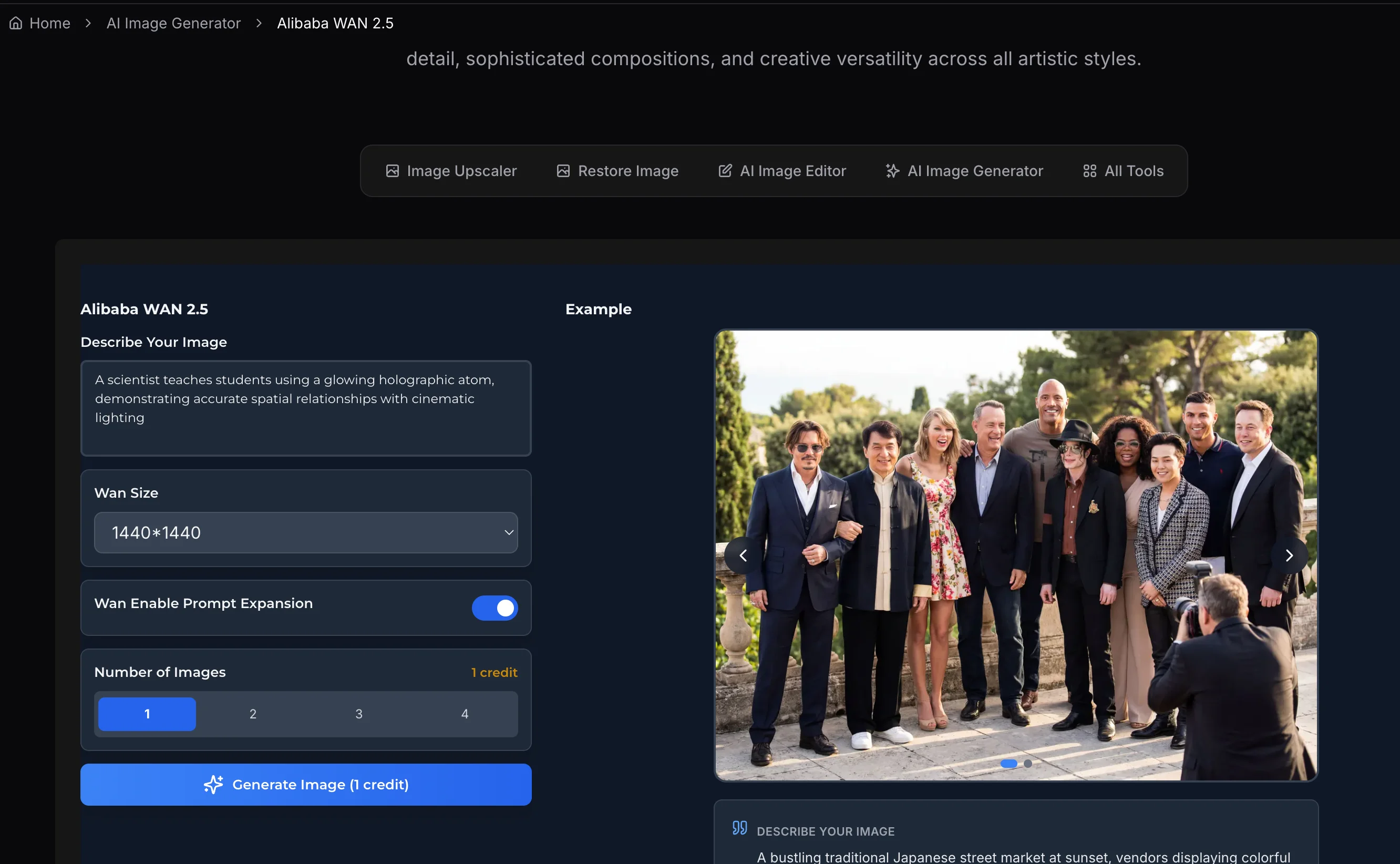
Task: Open the AI Image Generator breadcrumb link
Action: click(173, 23)
